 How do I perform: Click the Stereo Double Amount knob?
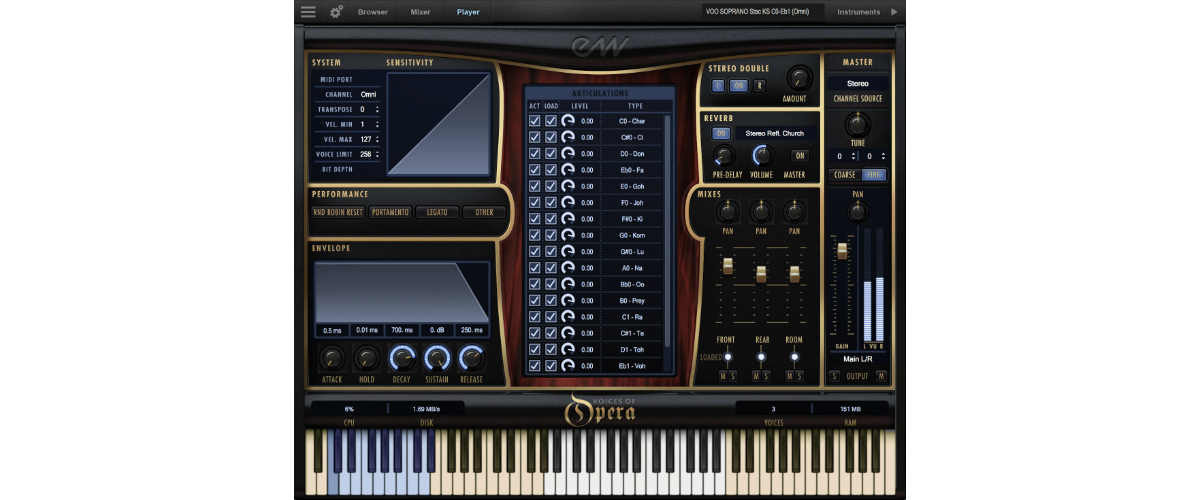tap(799, 77)
